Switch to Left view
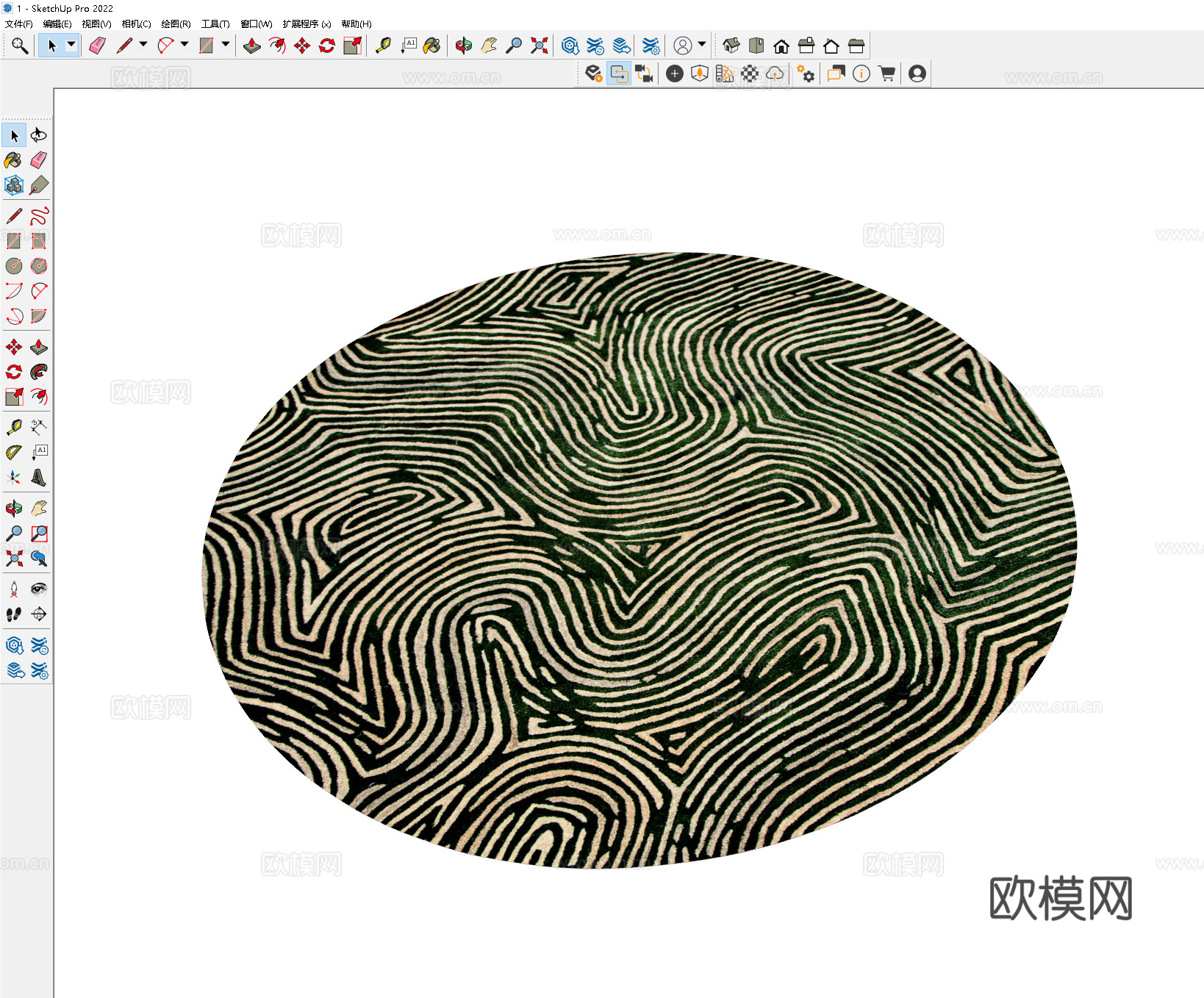 point(856,46)
